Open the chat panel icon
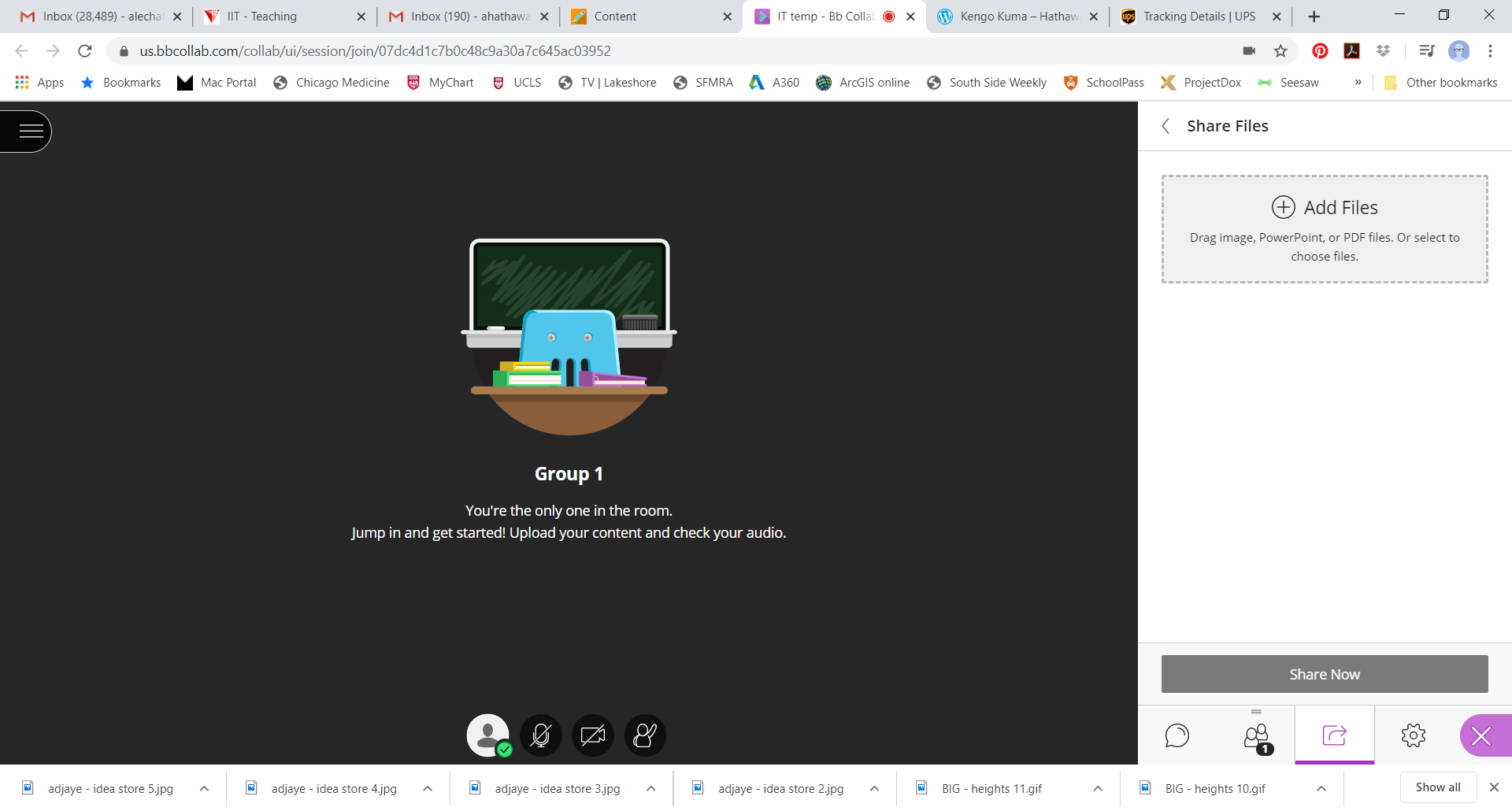 click(1177, 735)
